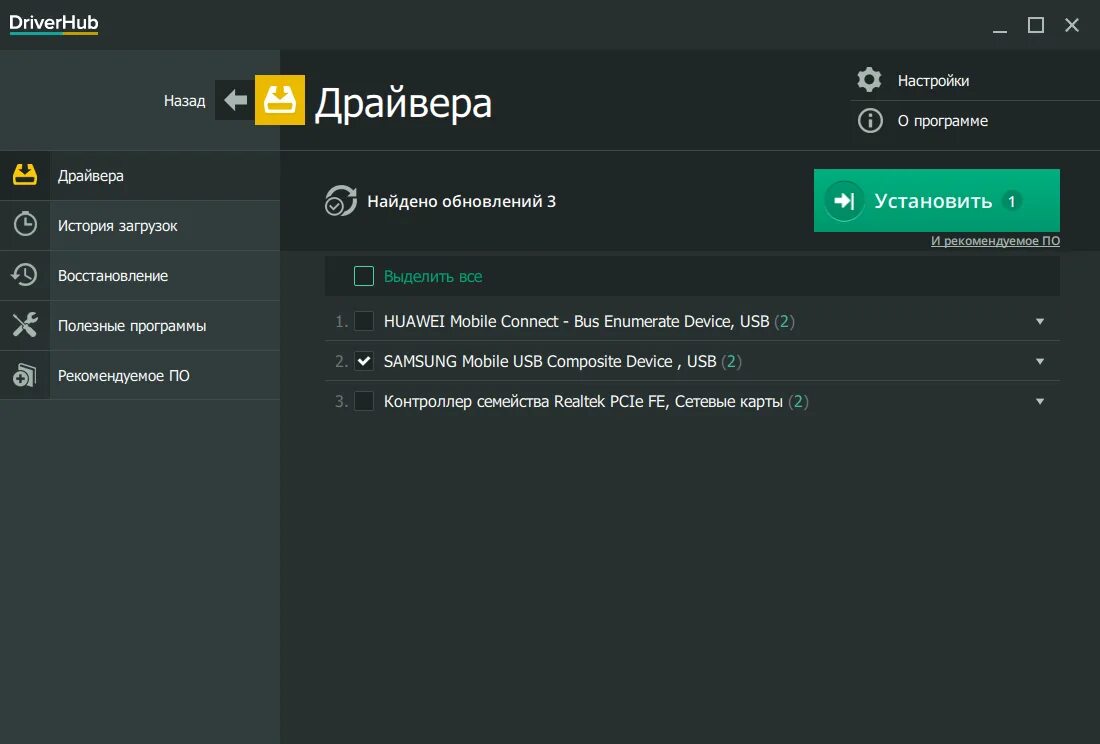Click the About program info icon
The width and height of the screenshot is (1100, 744).
pyautogui.click(x=870, y=121)
